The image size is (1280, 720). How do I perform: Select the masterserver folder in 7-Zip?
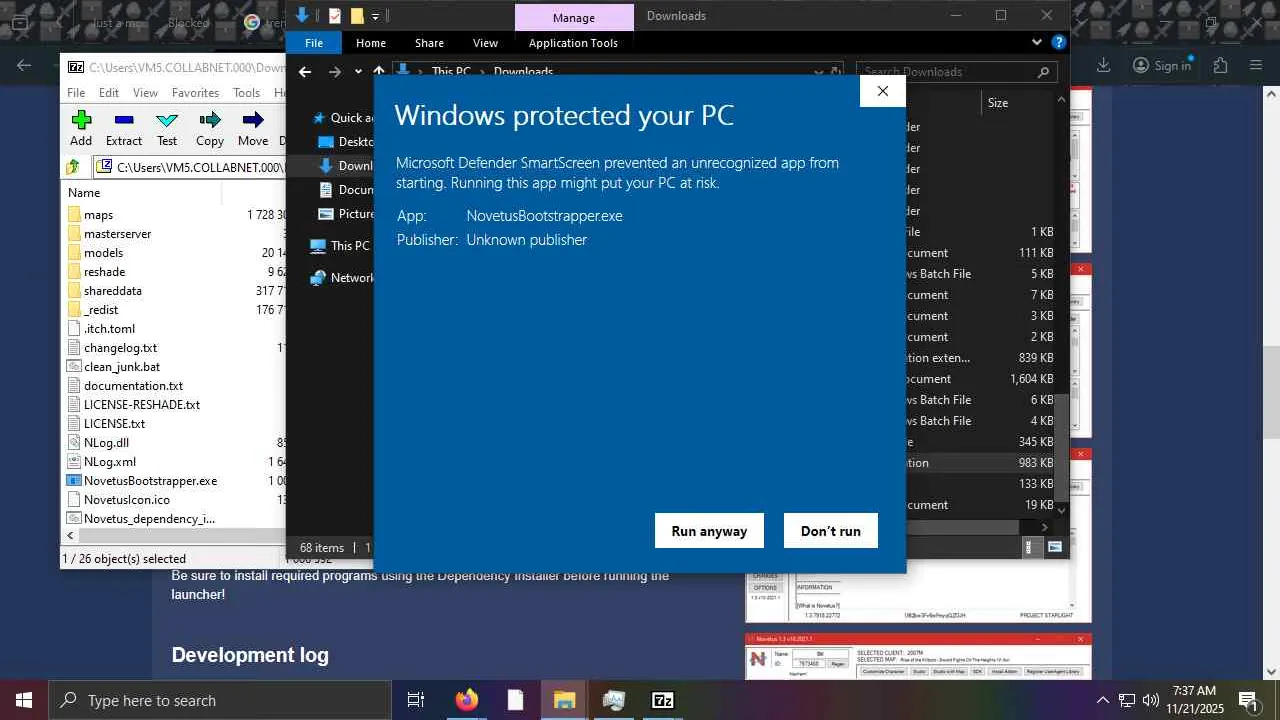(x=117, y=234)
